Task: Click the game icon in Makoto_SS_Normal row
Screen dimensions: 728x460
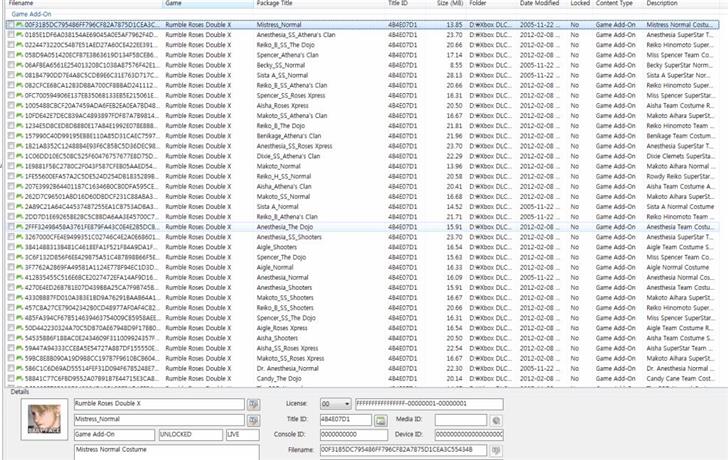Action: click(x=20, y=196)
